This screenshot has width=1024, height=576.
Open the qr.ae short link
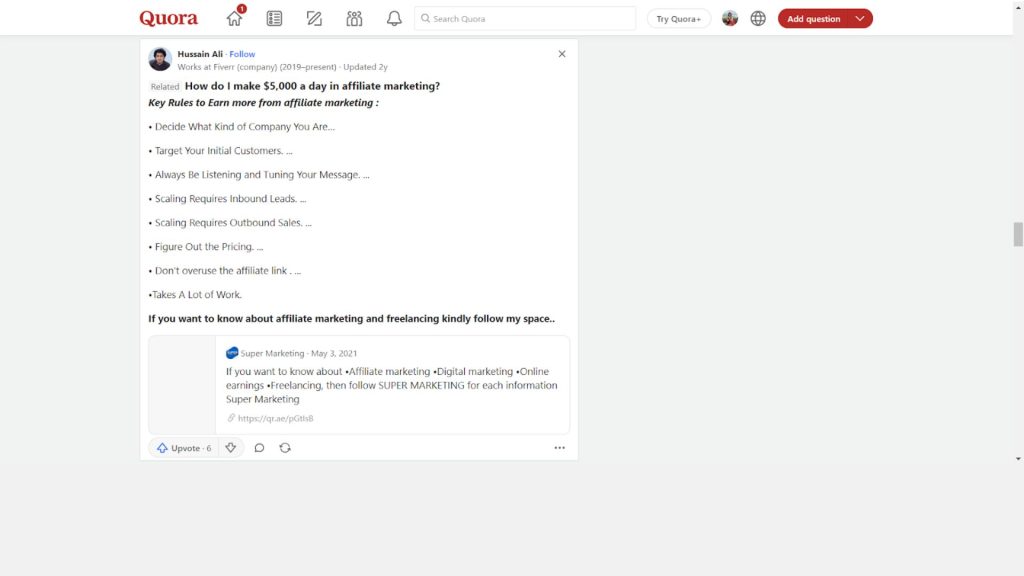276,418
